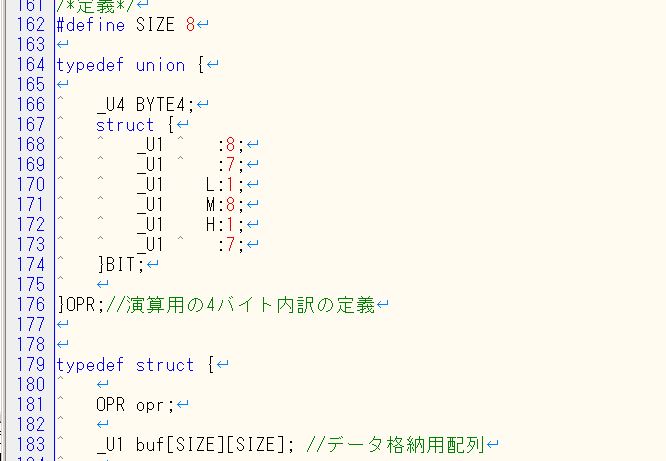Click the 'M:8;' bitfield
The width and height of the screenshot is (666, 461).
point(225,205)
